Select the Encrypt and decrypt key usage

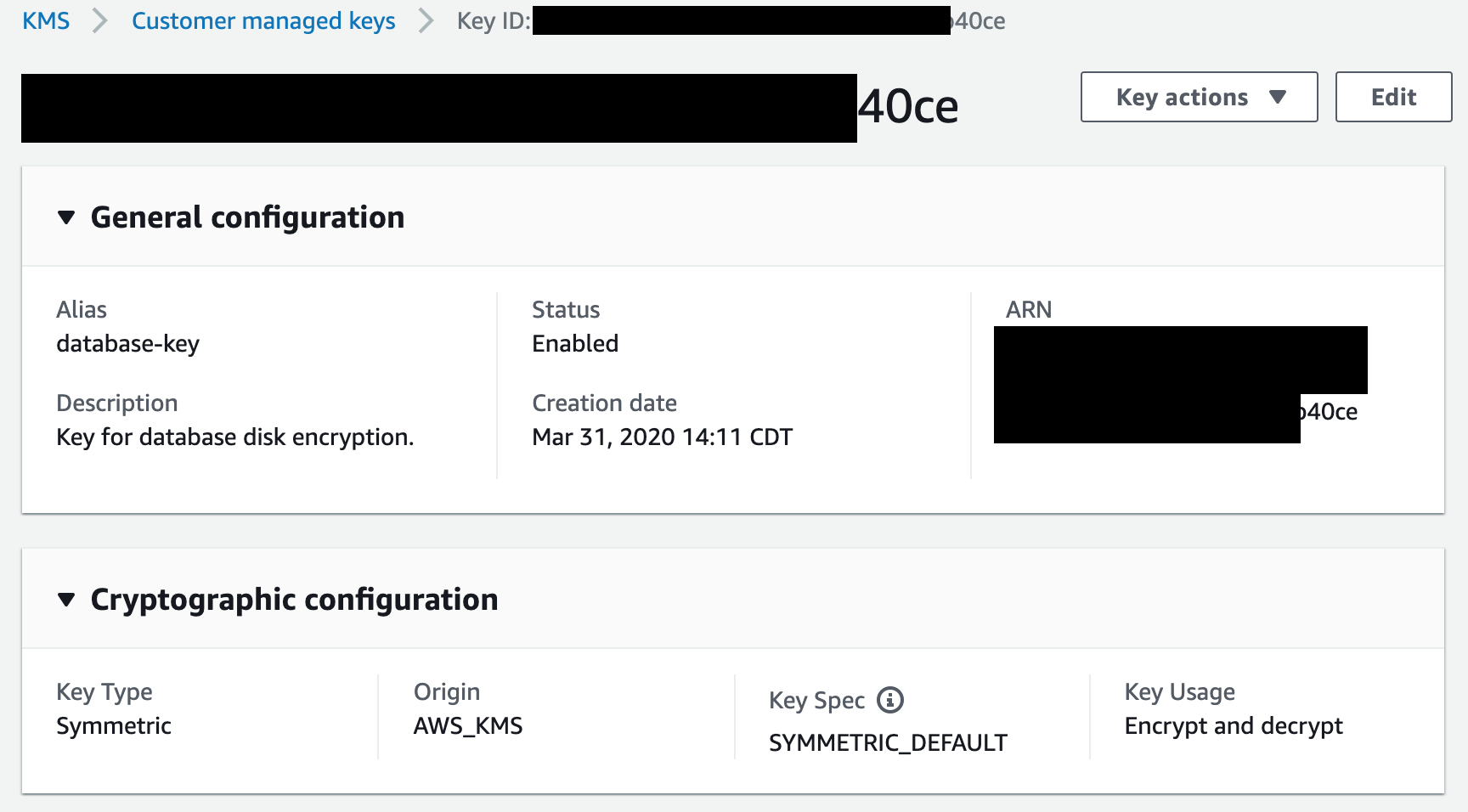click(1234, 725)
